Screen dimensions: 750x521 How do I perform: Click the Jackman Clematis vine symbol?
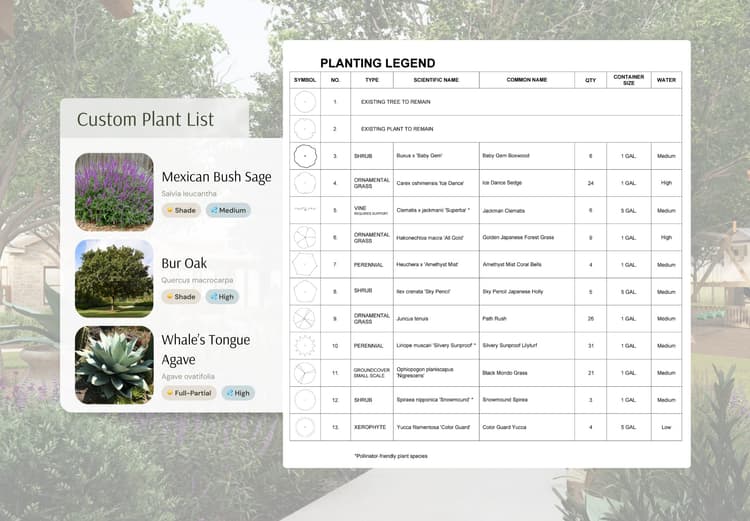tap(305, 210)
